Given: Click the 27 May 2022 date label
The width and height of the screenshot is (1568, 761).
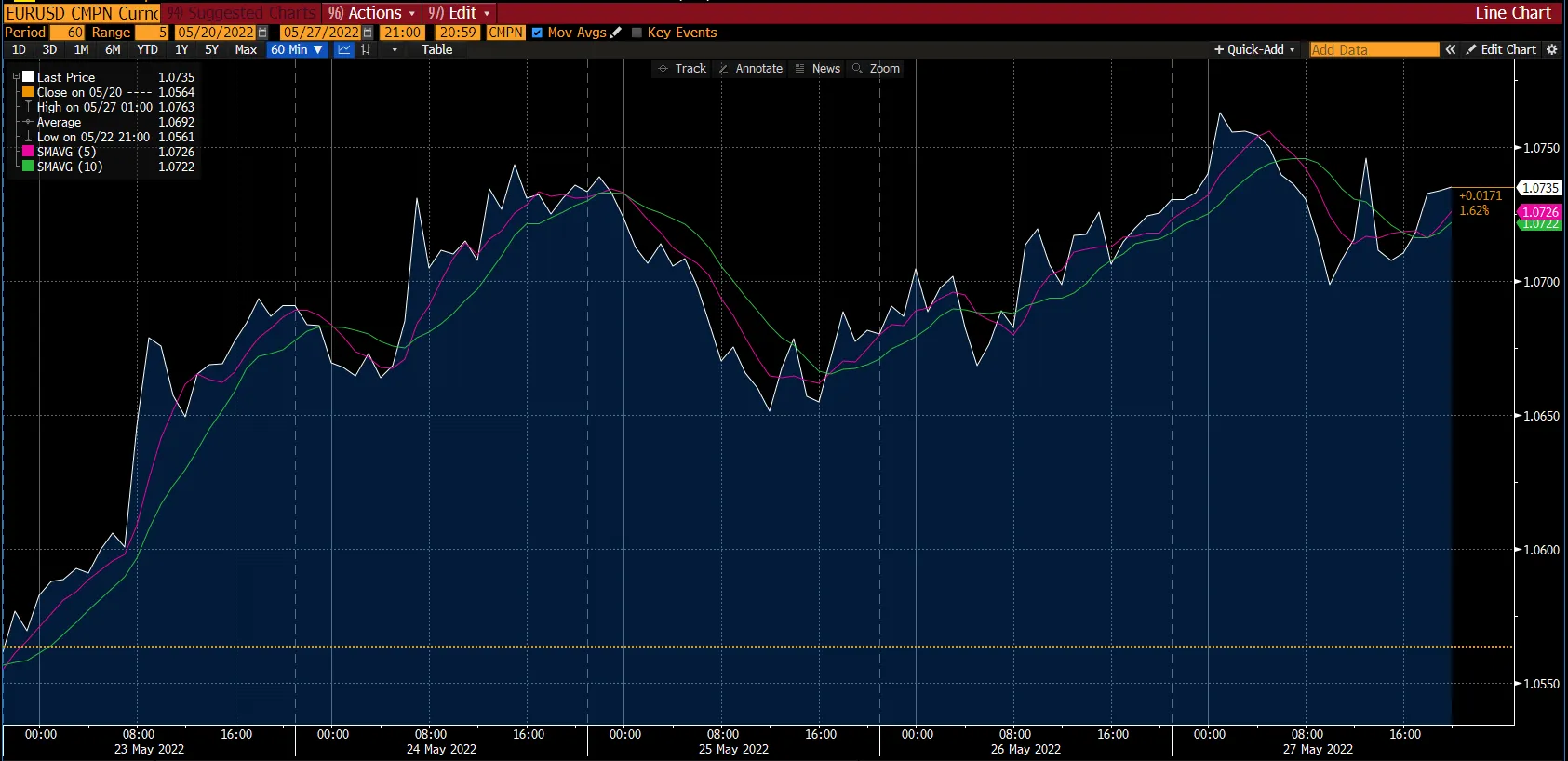Looking at the screenshot, I should (1318, 749).
